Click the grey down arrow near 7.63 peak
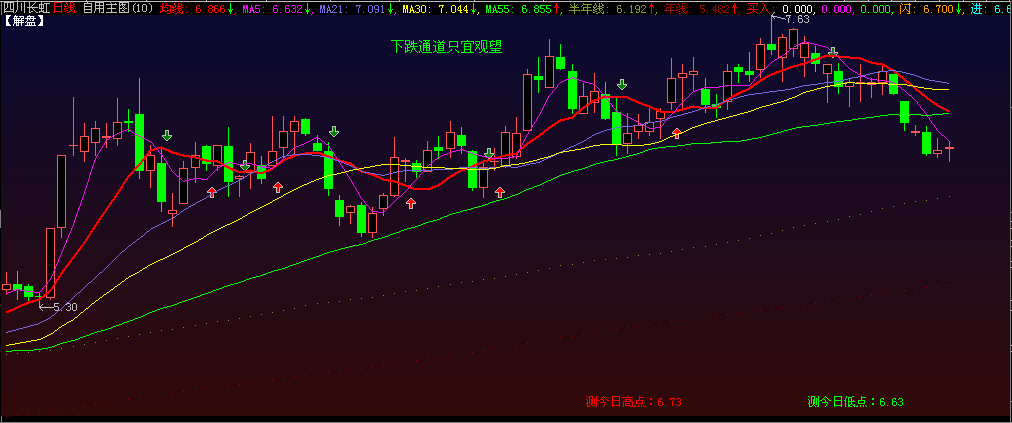Viewport: 1012px width, 423px height. point(832,50)
